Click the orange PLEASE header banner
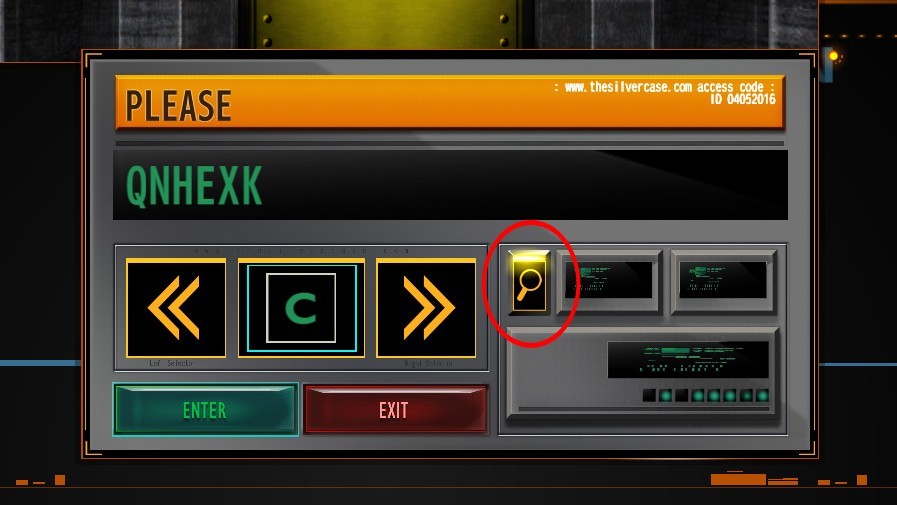The image size is (897, 505). click(450, 102)
